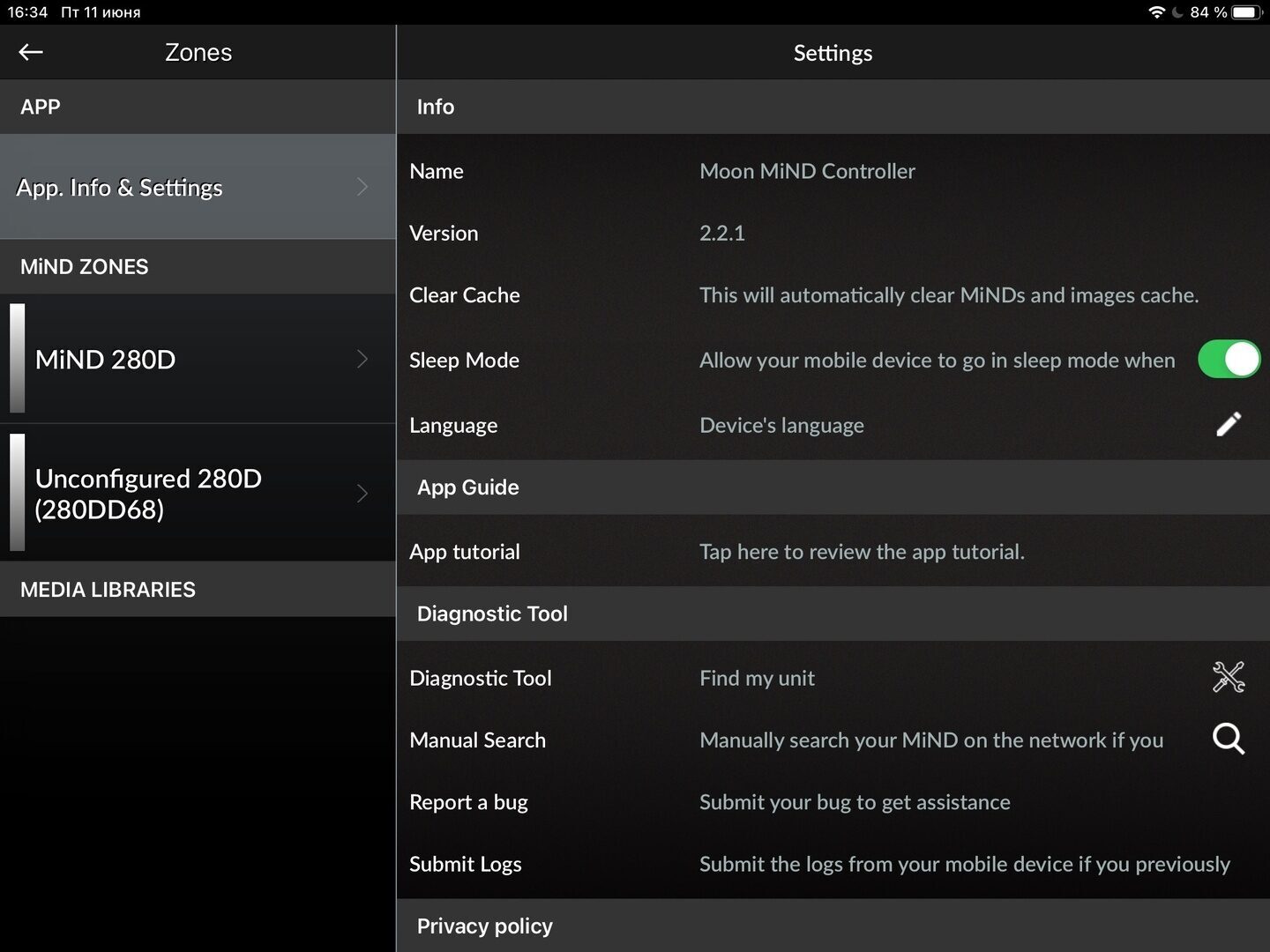Viewport: 1270px width, 952px height.
Task: Check the Wi-Fi status icon
Action: click(1156, 12)
